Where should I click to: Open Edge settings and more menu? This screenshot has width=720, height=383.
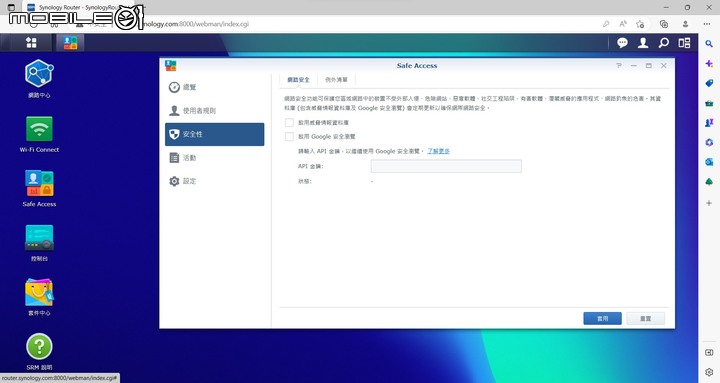(x=707, y=24)
